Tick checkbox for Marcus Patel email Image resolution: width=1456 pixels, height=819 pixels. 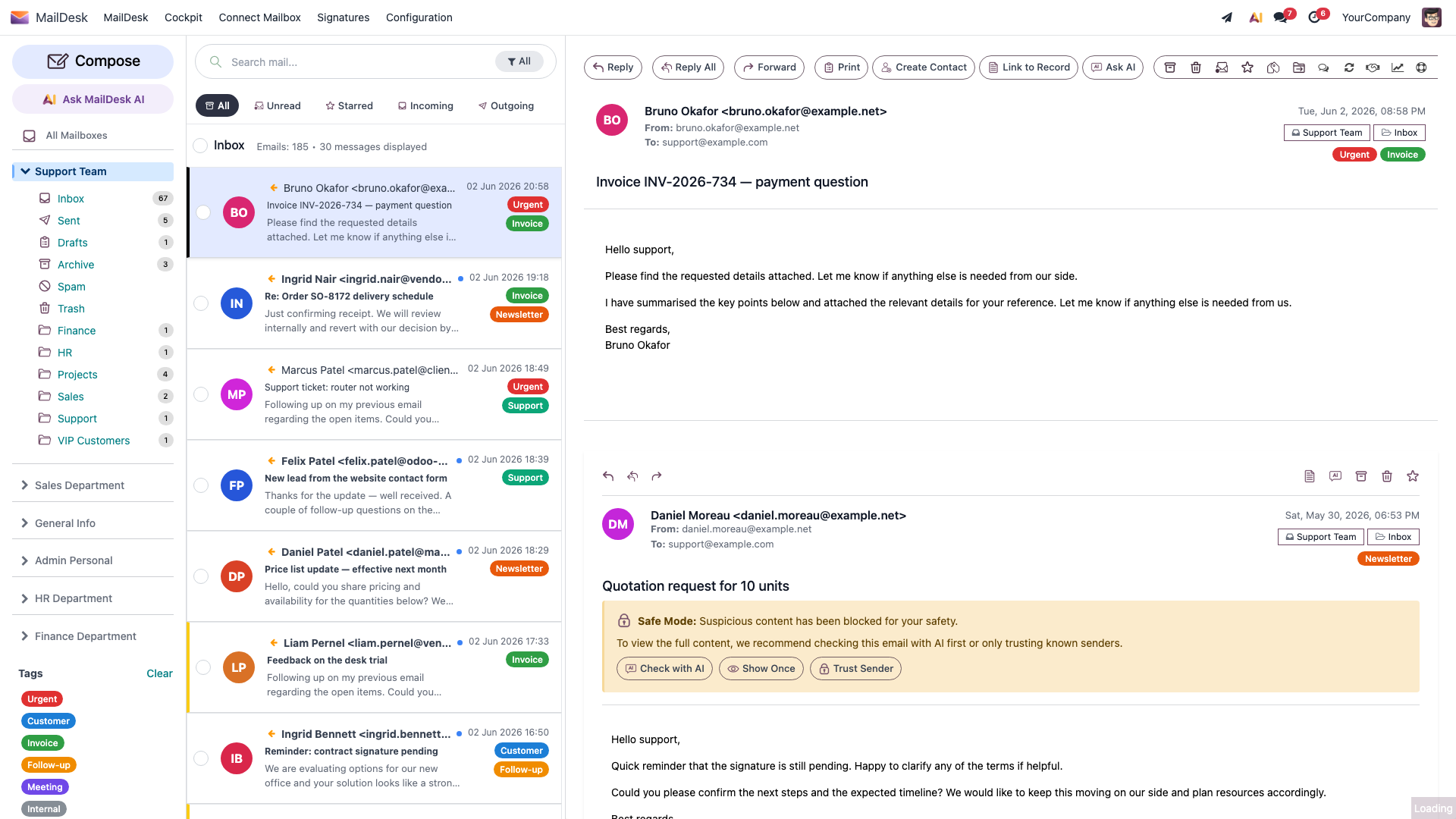coord(201,394)
